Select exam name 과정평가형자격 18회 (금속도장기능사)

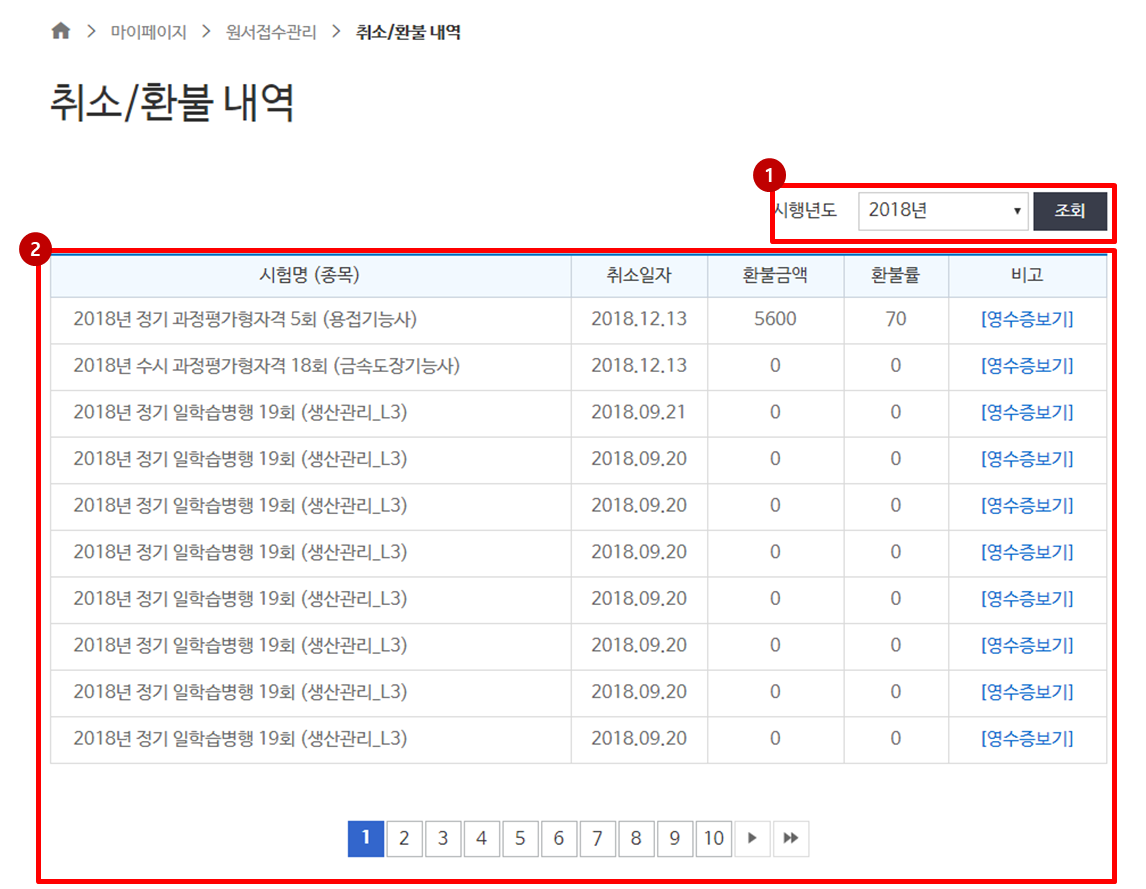pyautogui.click(x=267, y=366)
